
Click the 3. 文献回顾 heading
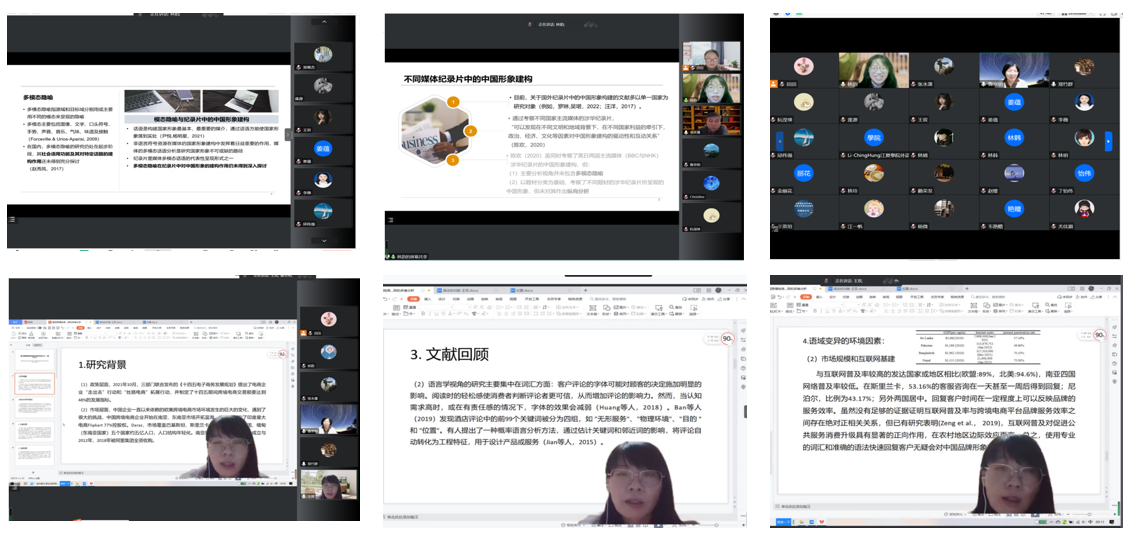[x=450, y=354]
